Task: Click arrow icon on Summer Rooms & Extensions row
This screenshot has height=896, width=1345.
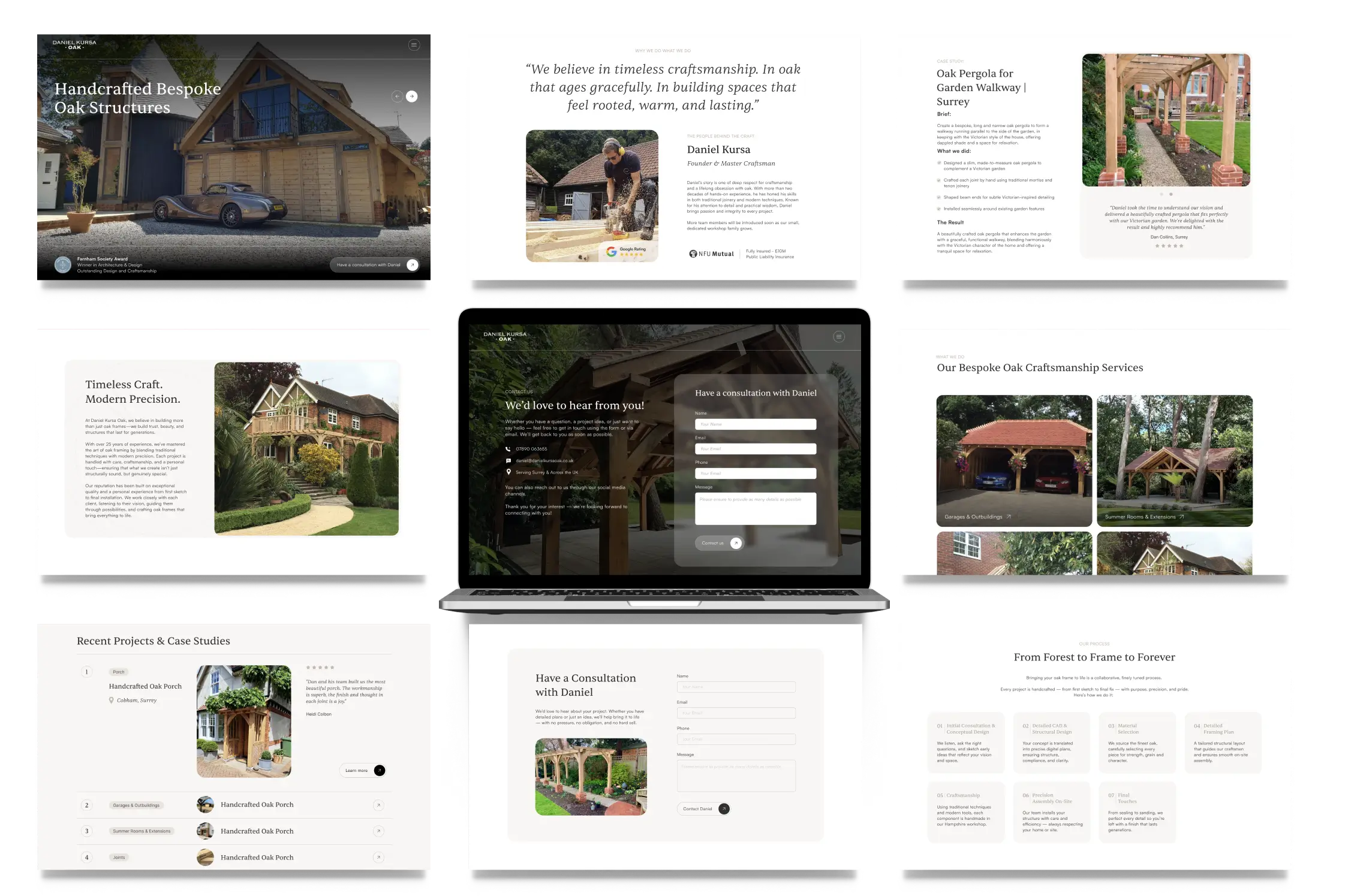Action: click(378, 831)
